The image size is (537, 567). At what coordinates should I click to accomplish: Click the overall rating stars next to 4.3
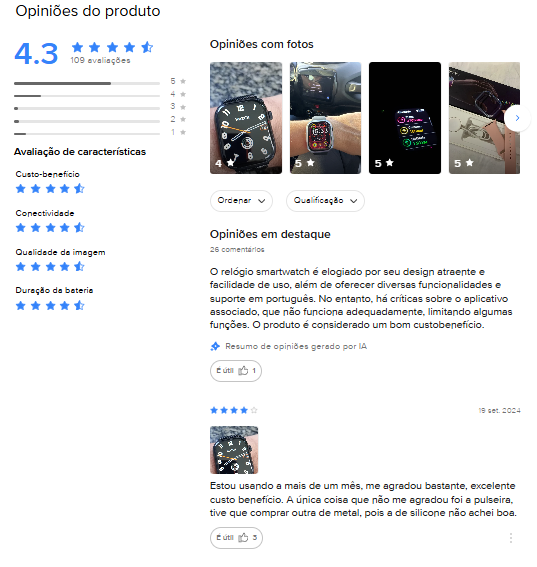coord(112,47)
